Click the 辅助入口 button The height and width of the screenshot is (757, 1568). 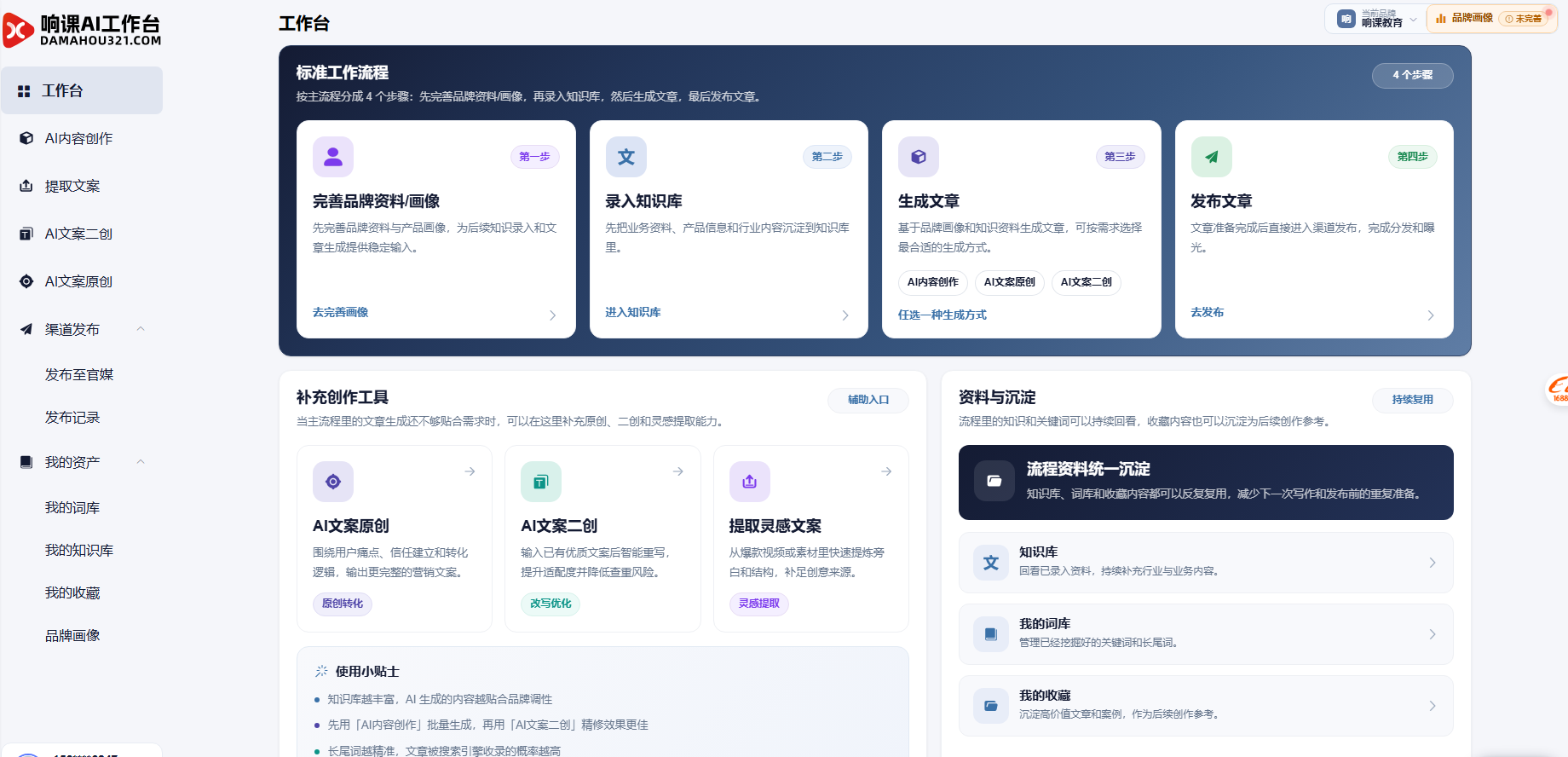pos(868,400)
